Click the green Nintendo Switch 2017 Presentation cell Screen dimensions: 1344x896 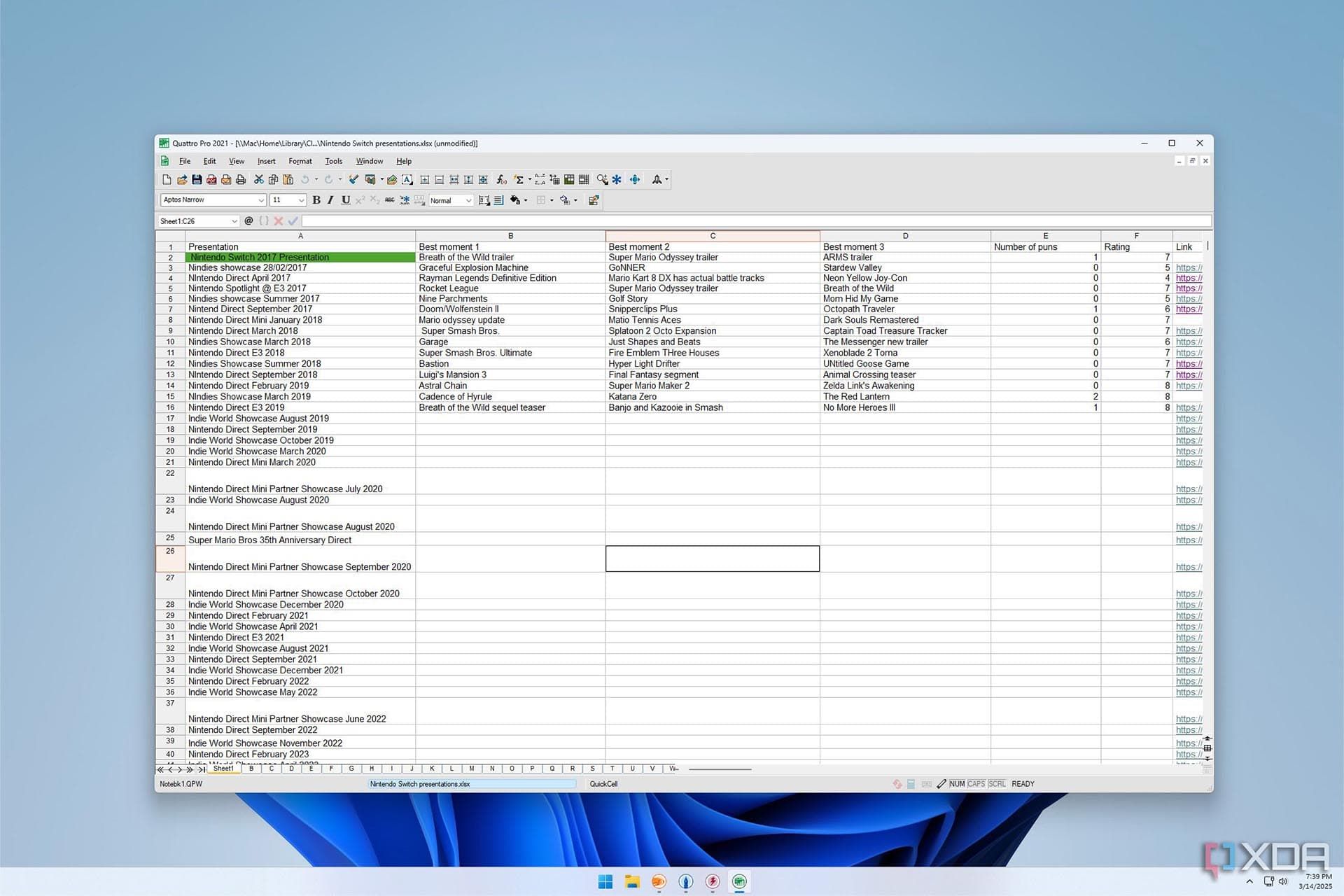click(x=300, y=257)
